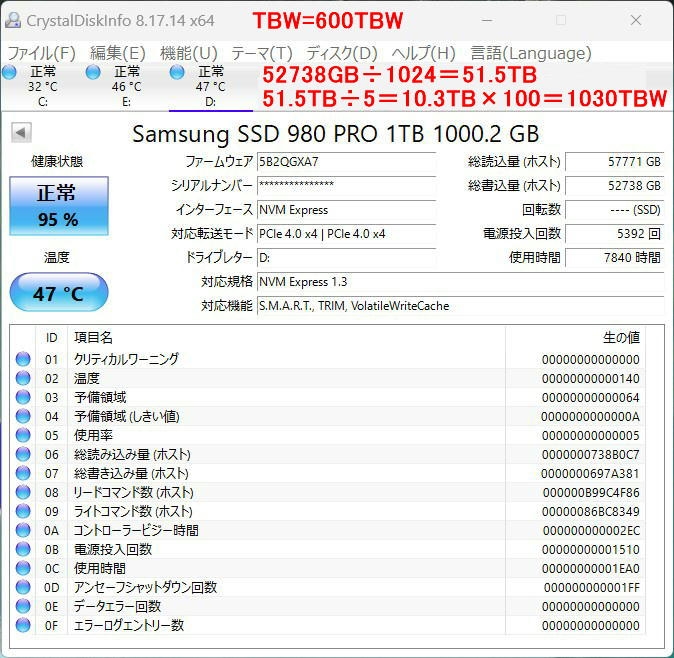Click raw value 000000697A381
This screenshot has width=674, height=658.
click(590, 473)
